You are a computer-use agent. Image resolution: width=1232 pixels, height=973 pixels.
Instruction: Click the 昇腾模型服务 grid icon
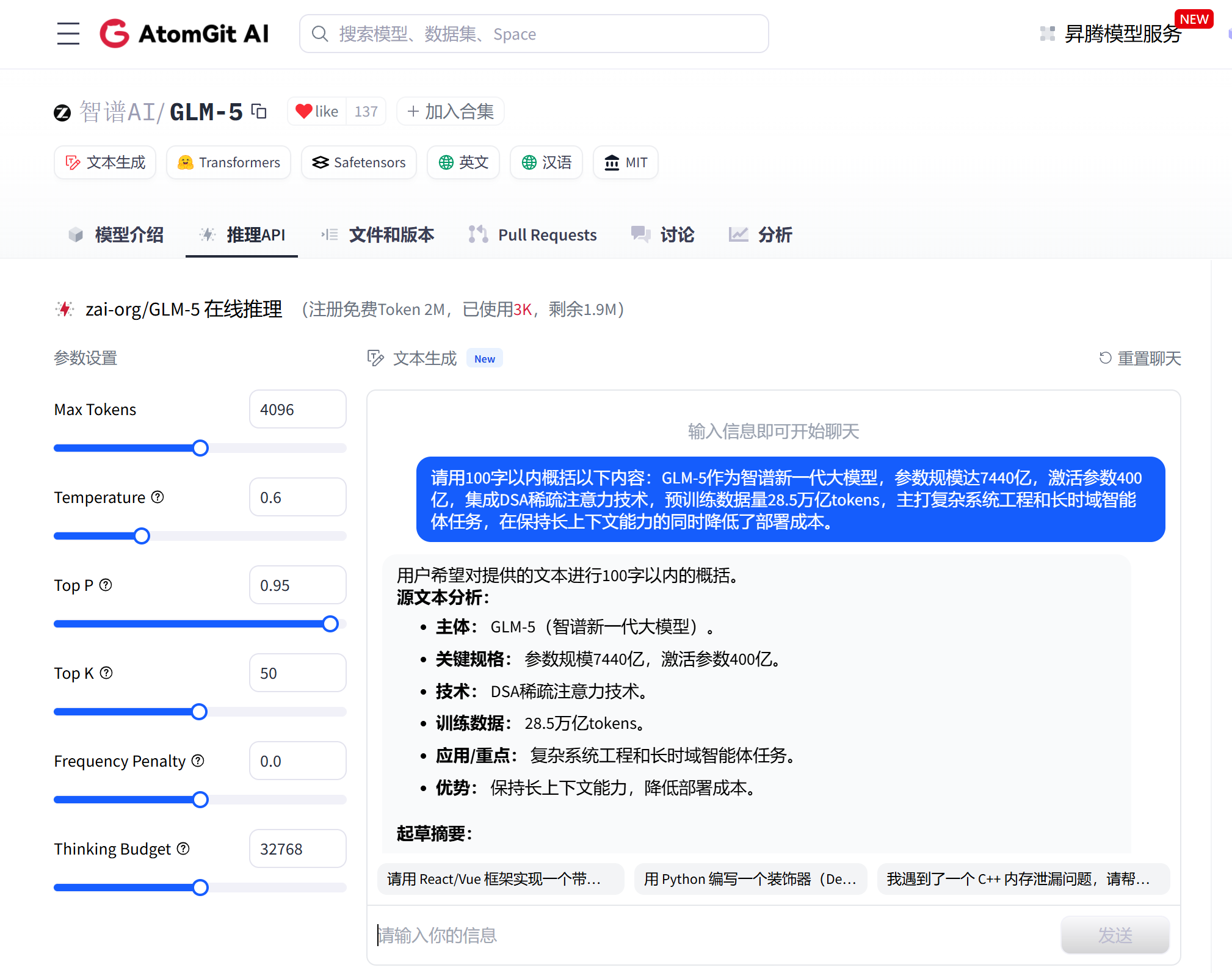(1047, 34)
